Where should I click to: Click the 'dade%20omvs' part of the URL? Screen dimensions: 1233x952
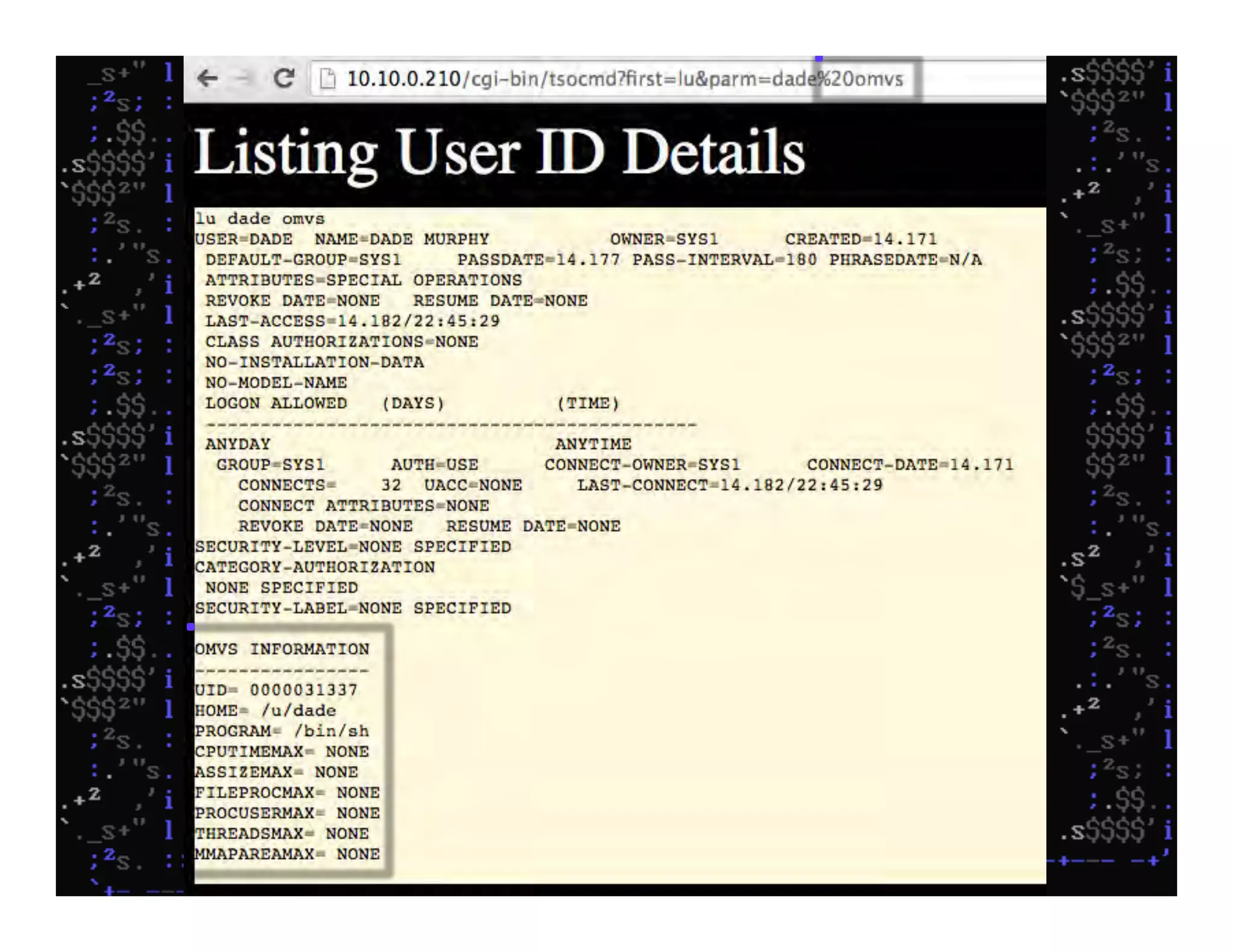(838, 79)
